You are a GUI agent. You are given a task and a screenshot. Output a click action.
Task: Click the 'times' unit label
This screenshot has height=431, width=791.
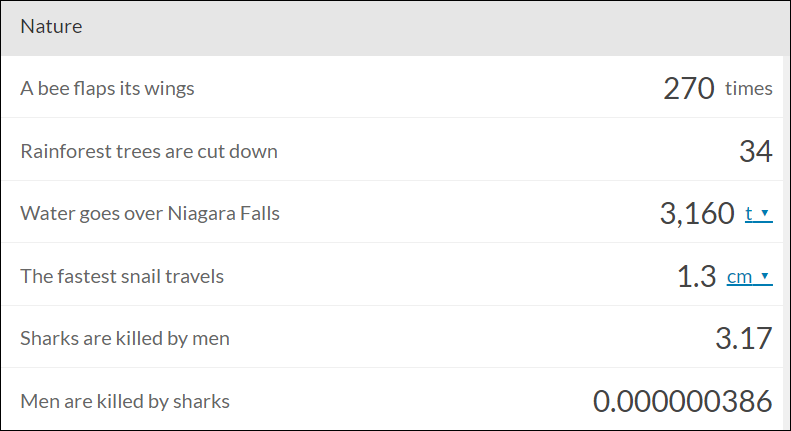pyautogui.click(x=749, y=88)
